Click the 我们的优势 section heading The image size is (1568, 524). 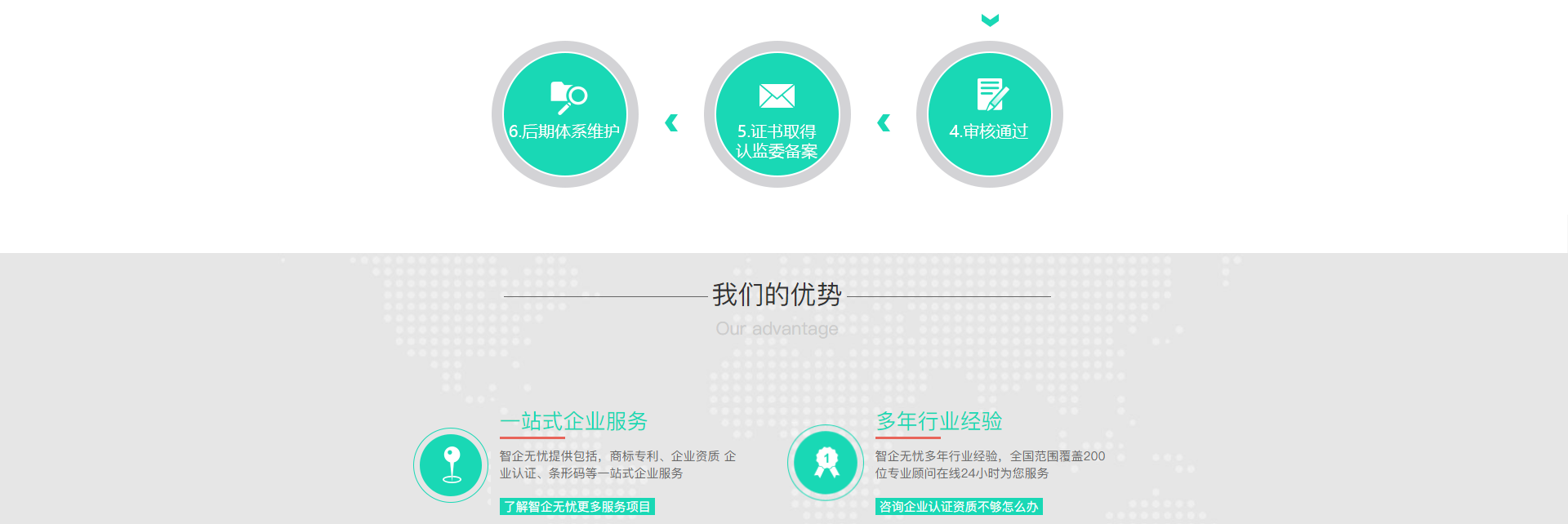pos(777,295)
